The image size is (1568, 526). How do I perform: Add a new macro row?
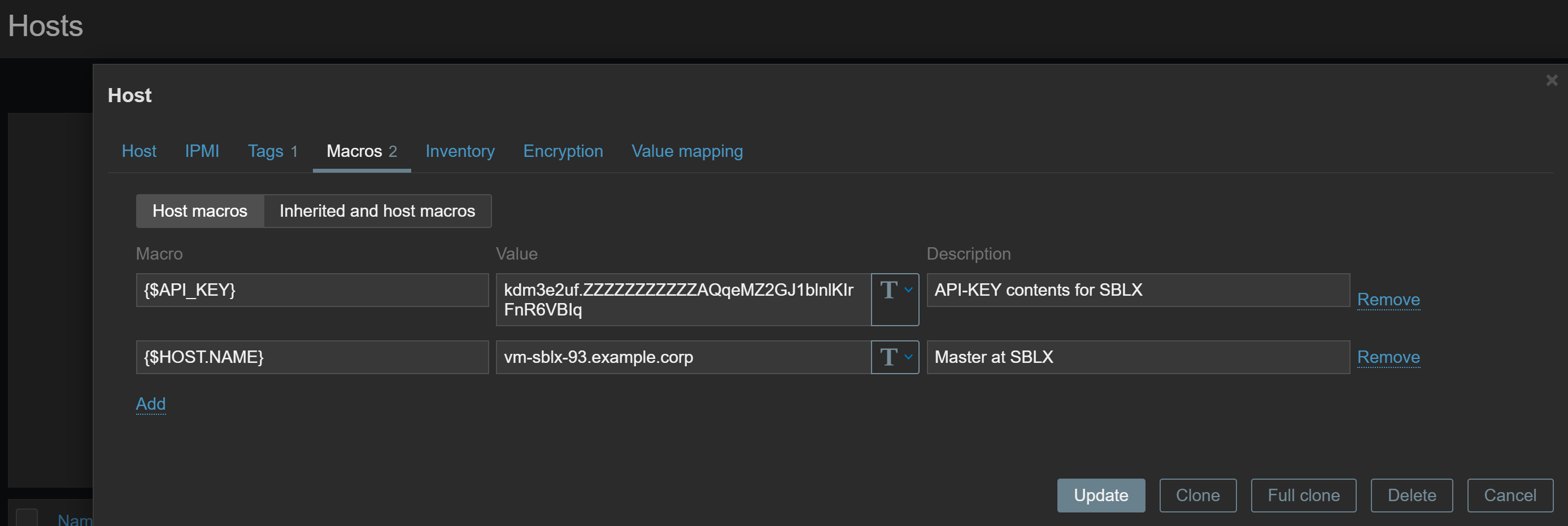[x=150, y=404]
